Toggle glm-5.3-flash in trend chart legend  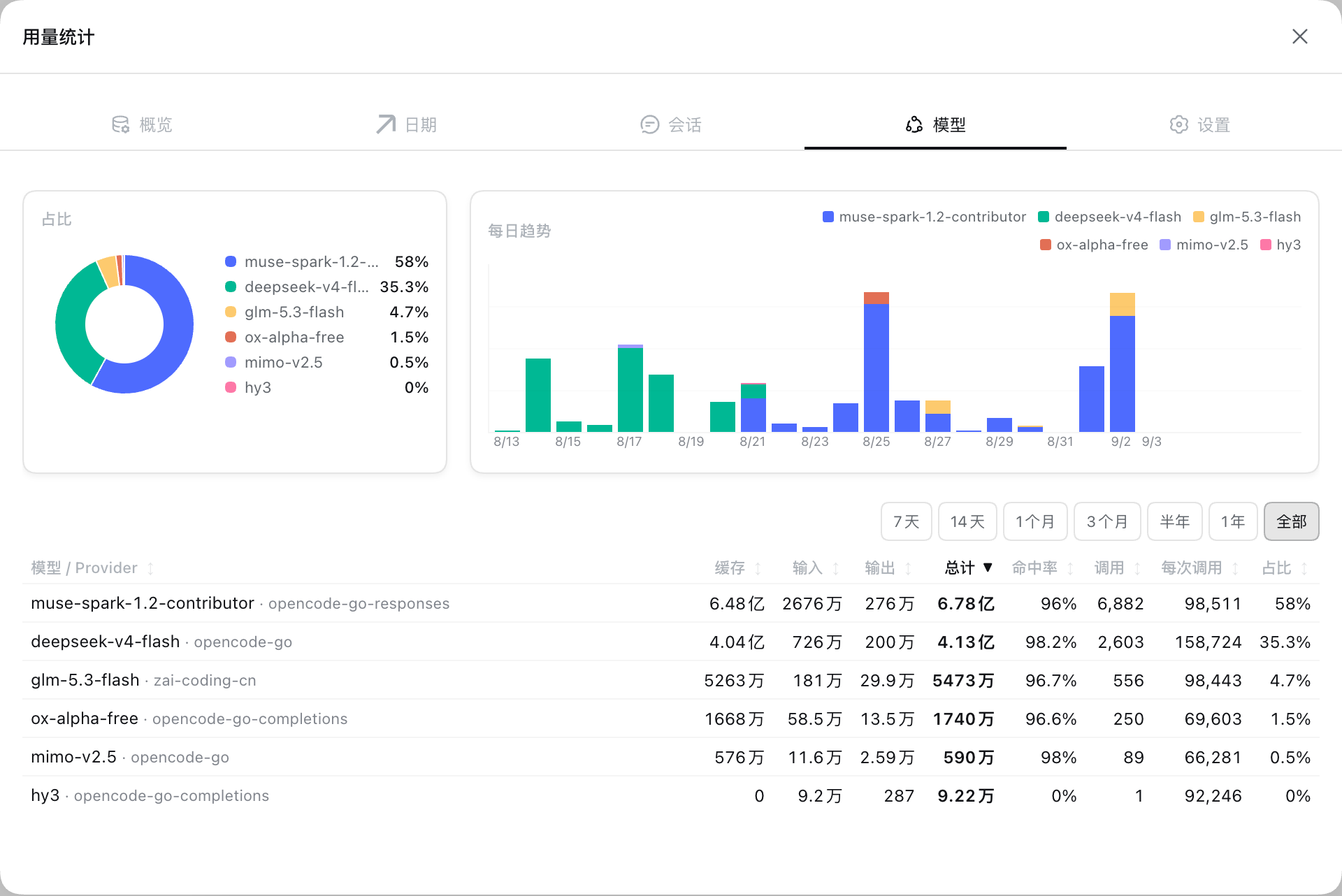1247,217
